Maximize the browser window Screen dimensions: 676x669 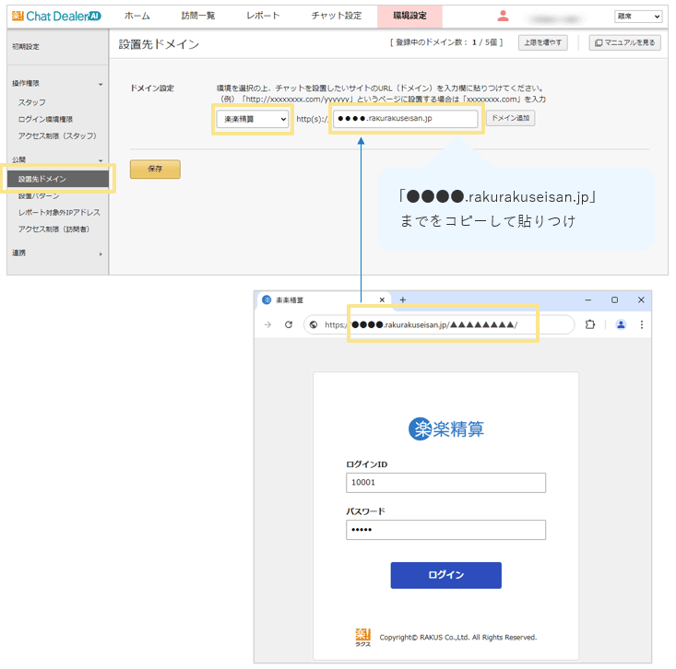614,300
